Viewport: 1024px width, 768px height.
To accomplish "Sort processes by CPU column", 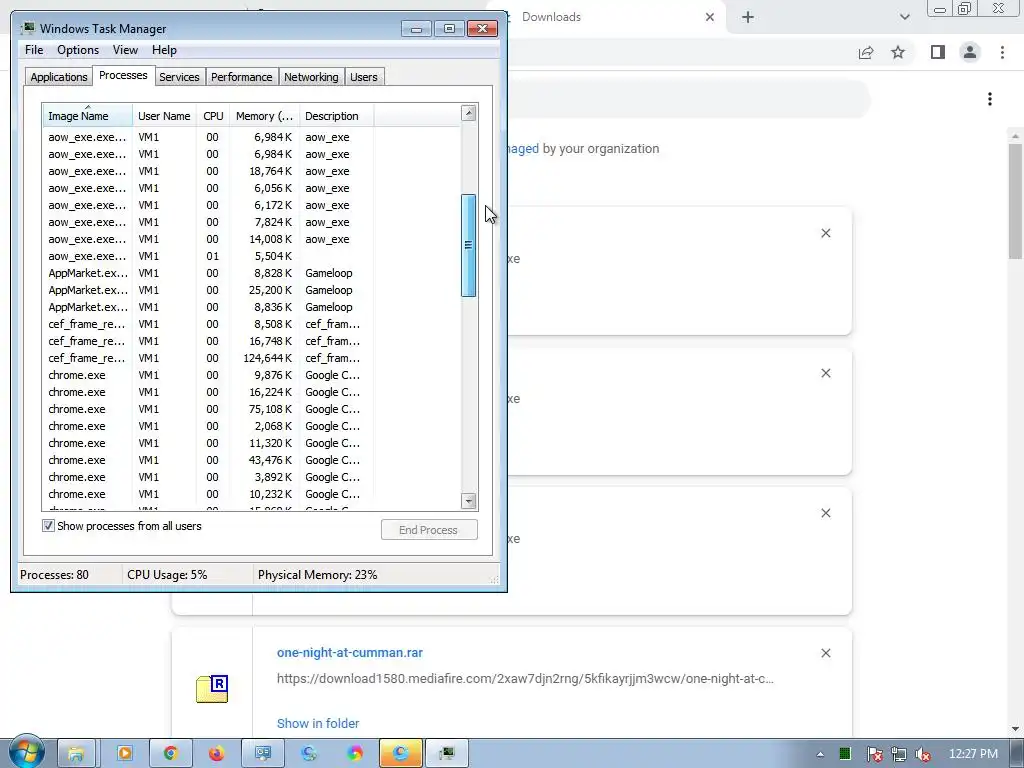I will pyautogui.click(x=213, y=116).
